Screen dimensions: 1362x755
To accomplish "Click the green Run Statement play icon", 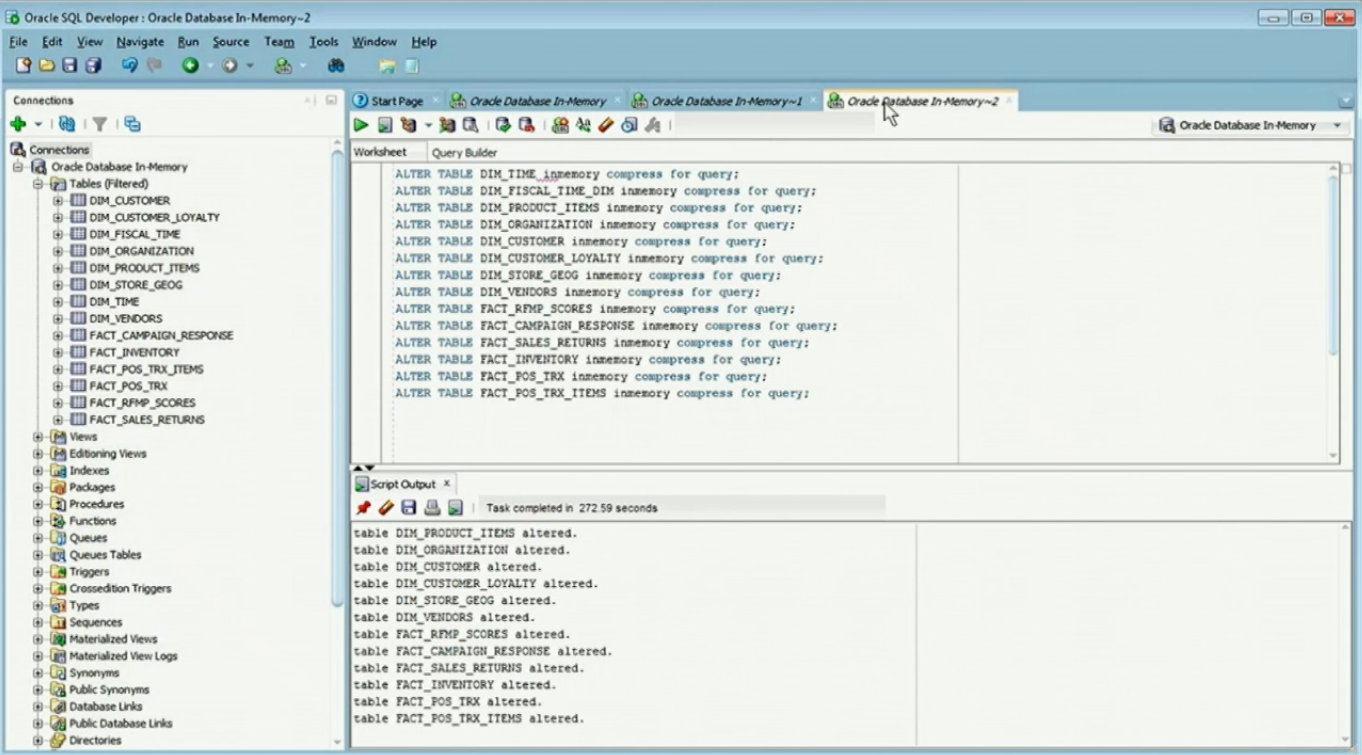I will click(361, 125).
